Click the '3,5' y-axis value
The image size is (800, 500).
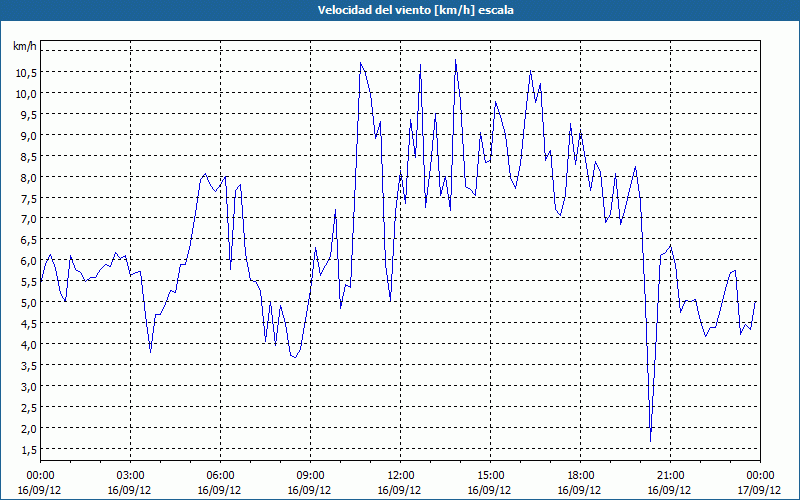point(29,365)
